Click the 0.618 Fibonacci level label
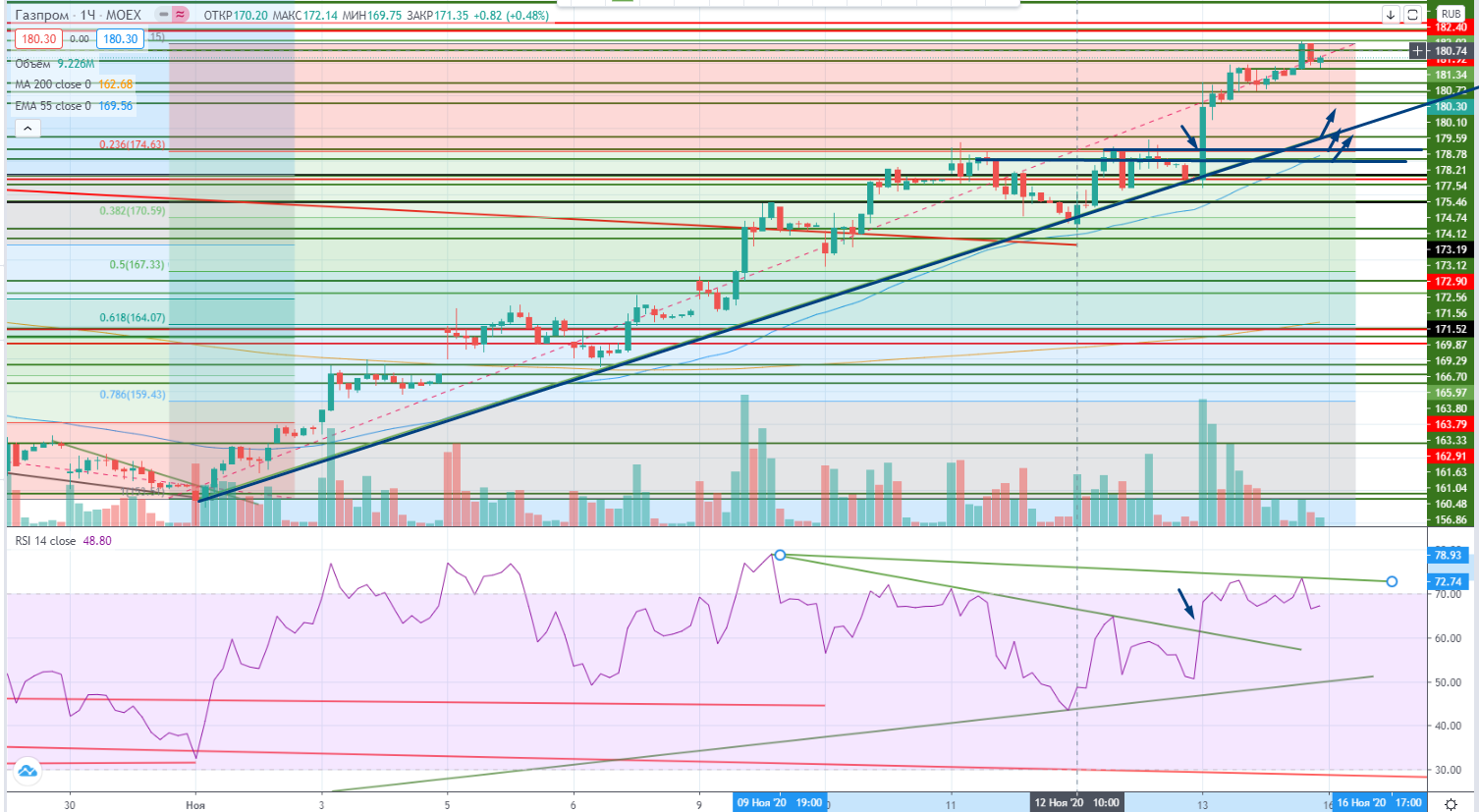The height and width of the screenshot is (812, 1479). tap(132, 318)
